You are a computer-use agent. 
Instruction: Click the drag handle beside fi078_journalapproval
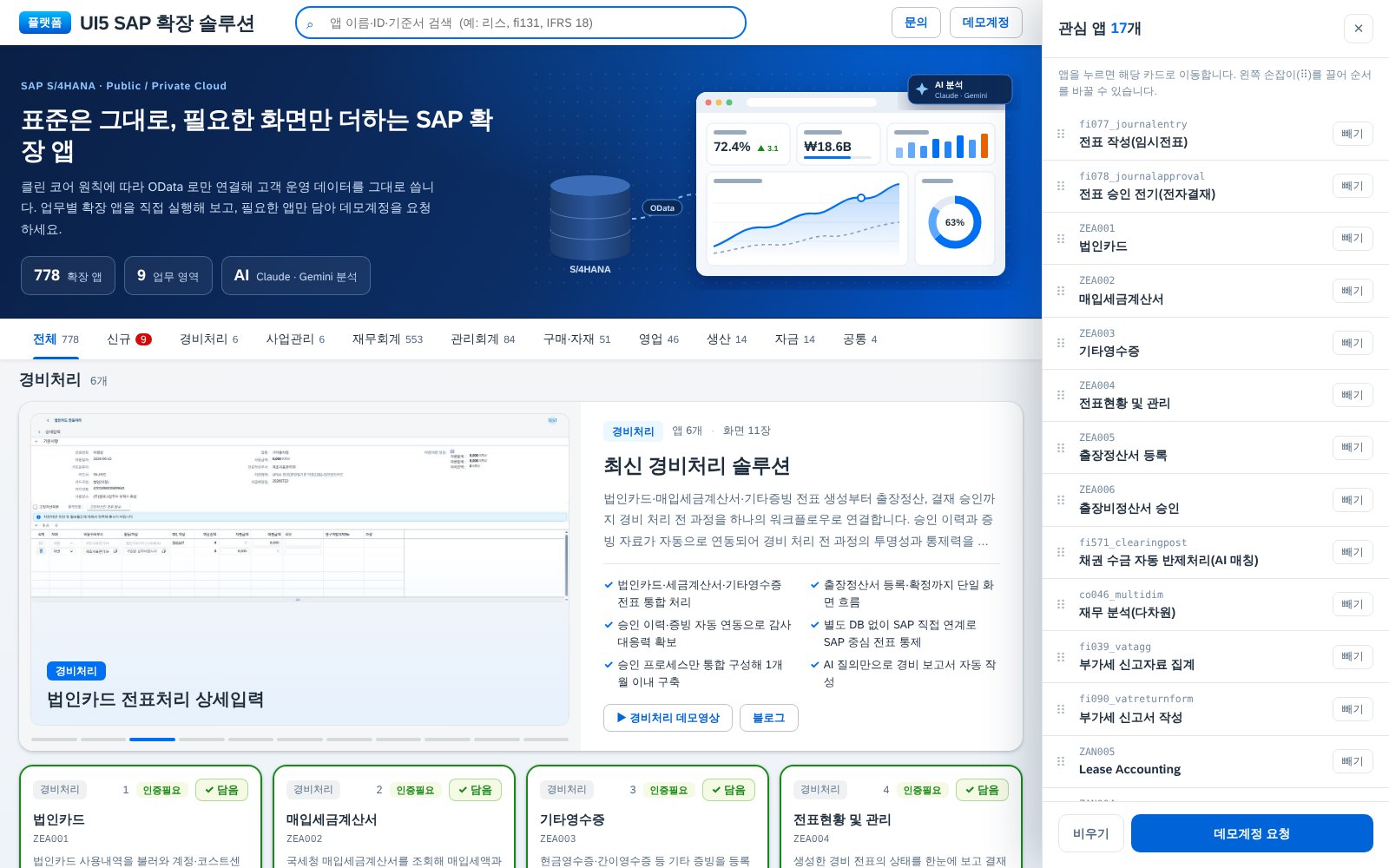pyautogui.click(x=1061, y=186)
